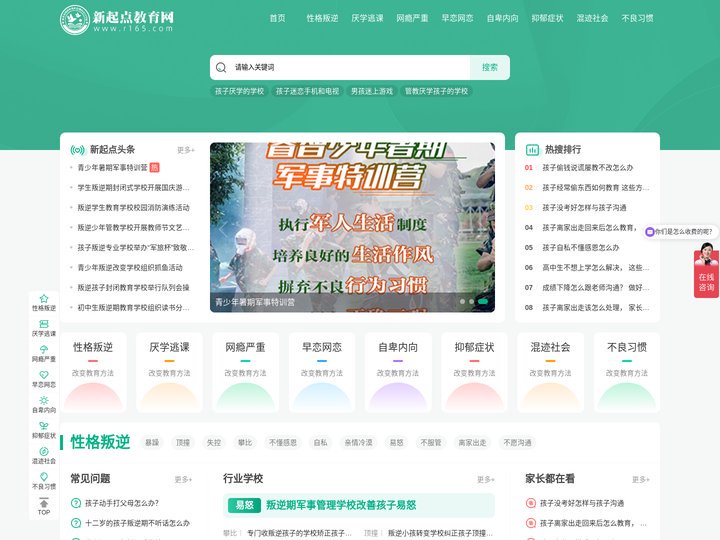Open the 性格叛逆 category card
720x540 pixels.
pos(93,372)
